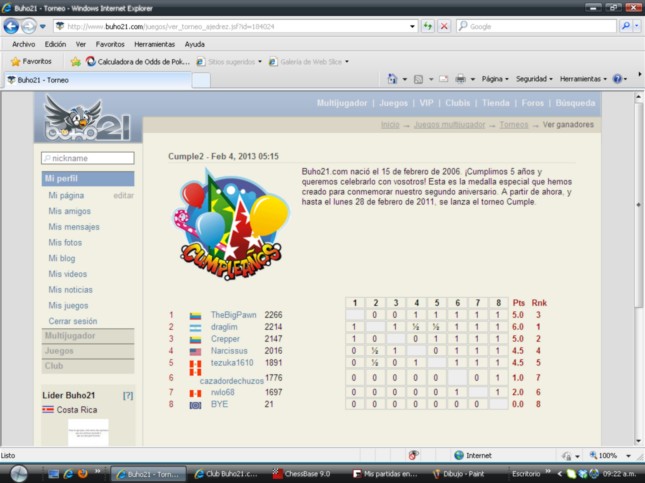The height and width of the screenshot is (483, 645).
Task: Expand Galería de Web Slice dropdown
Action: (x=347, y=62)
